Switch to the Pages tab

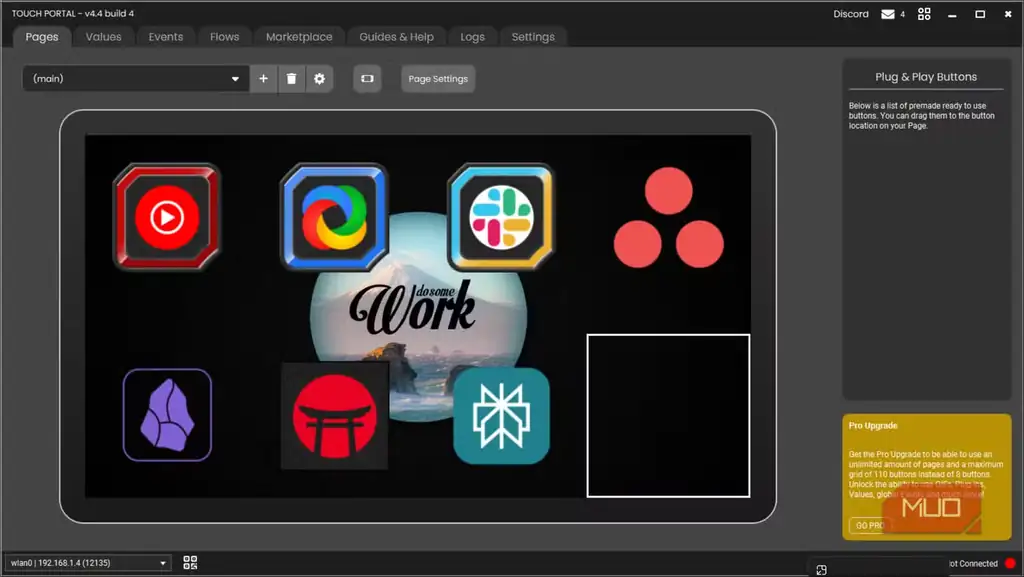click(42, 37)
